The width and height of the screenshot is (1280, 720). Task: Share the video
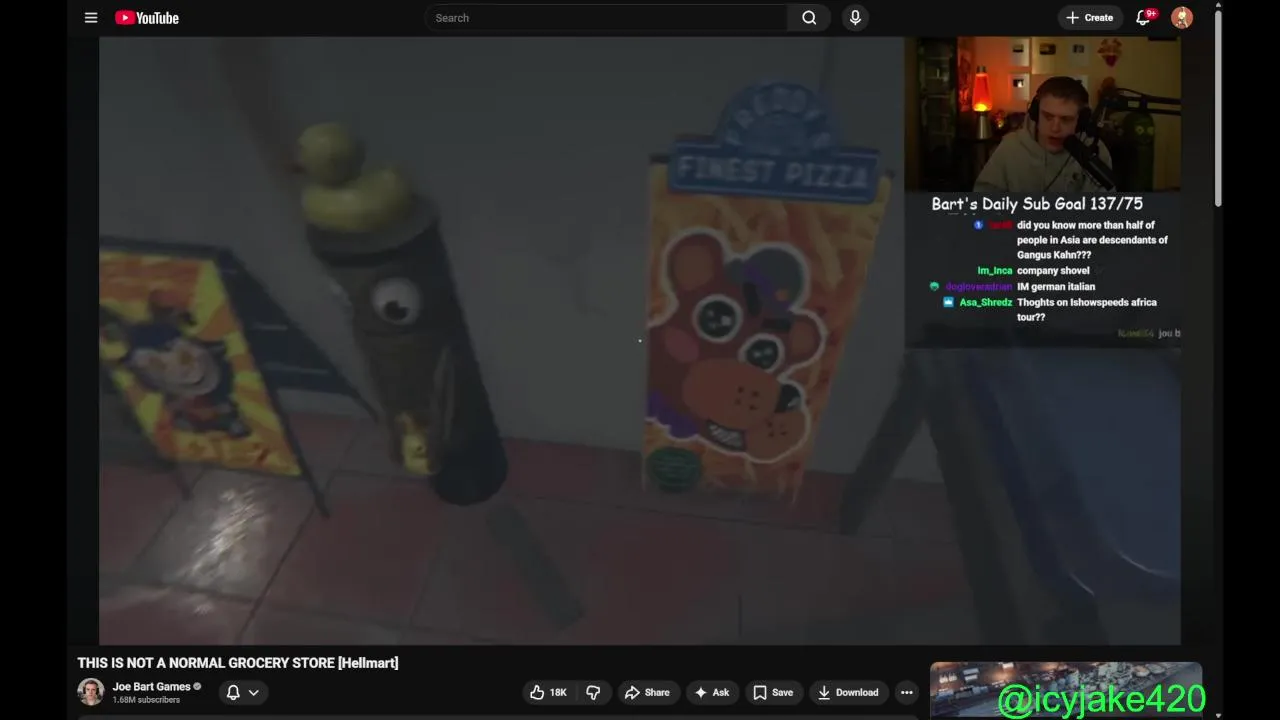[647, 692]
